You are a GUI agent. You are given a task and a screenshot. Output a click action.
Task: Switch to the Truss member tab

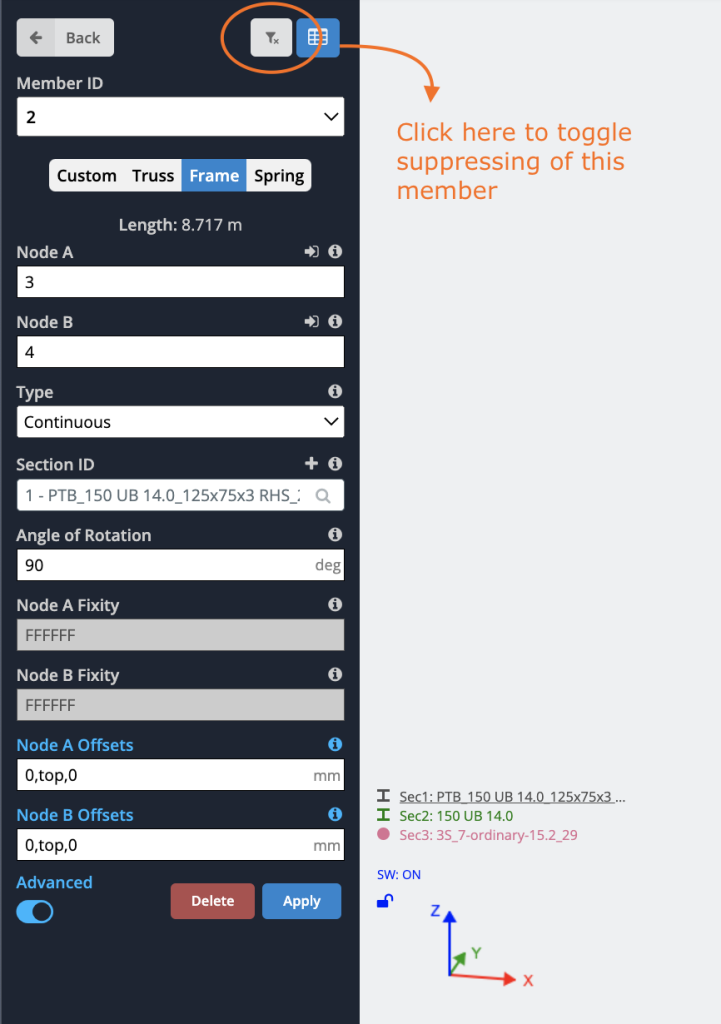[x=153, y=176]
